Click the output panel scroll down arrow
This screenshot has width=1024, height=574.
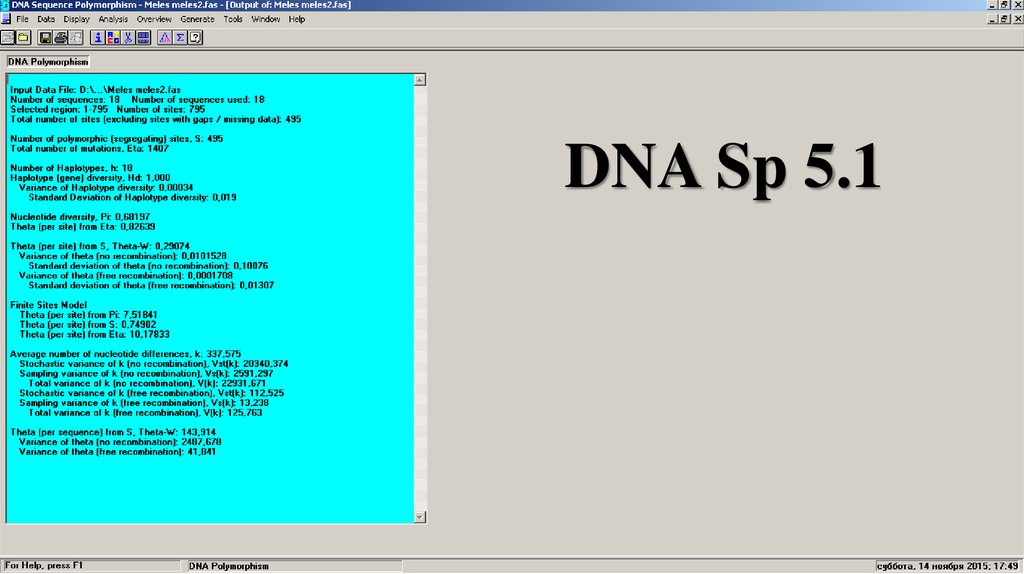pos(420,516)
